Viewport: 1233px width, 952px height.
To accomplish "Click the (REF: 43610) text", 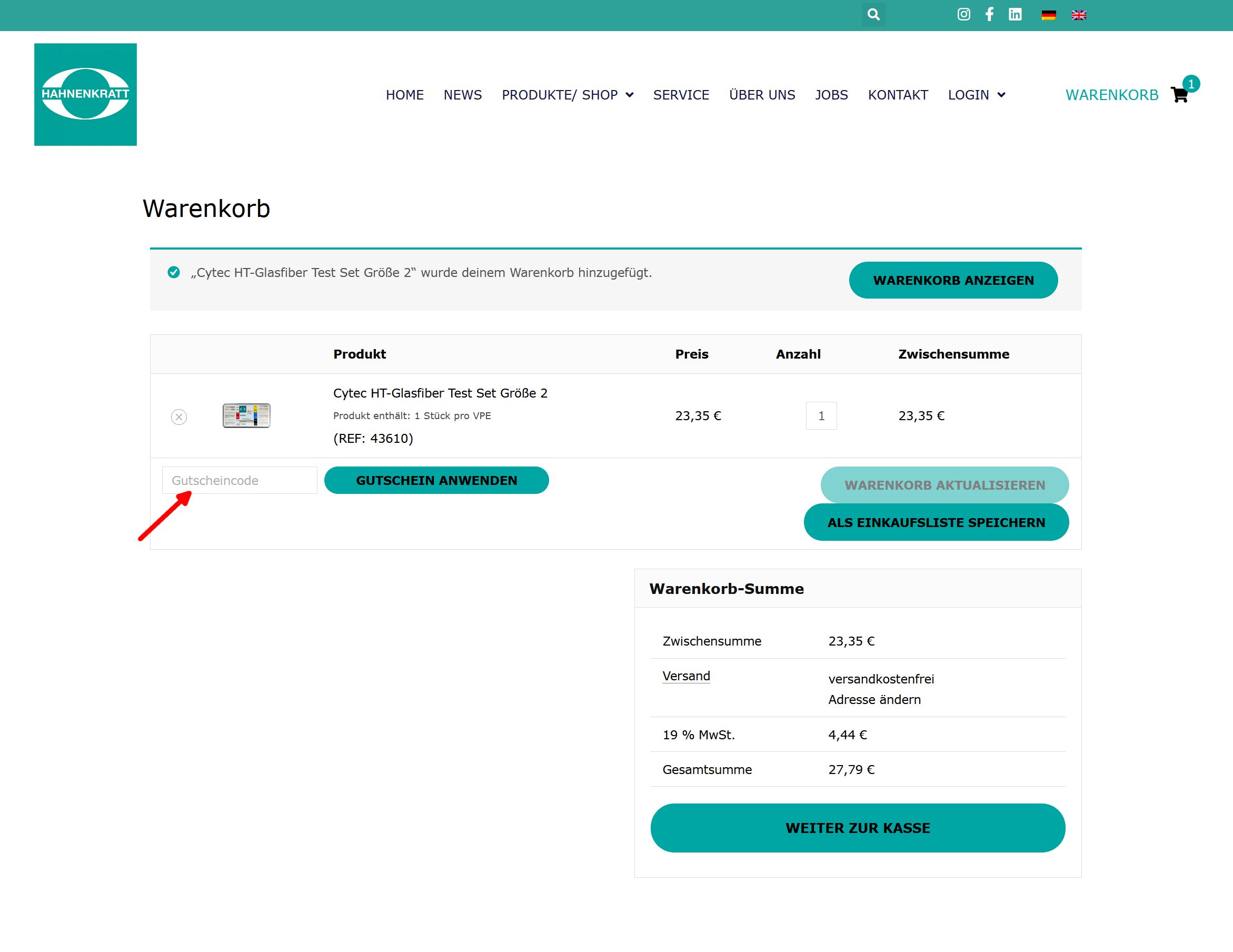I will (x=373, y=438).
